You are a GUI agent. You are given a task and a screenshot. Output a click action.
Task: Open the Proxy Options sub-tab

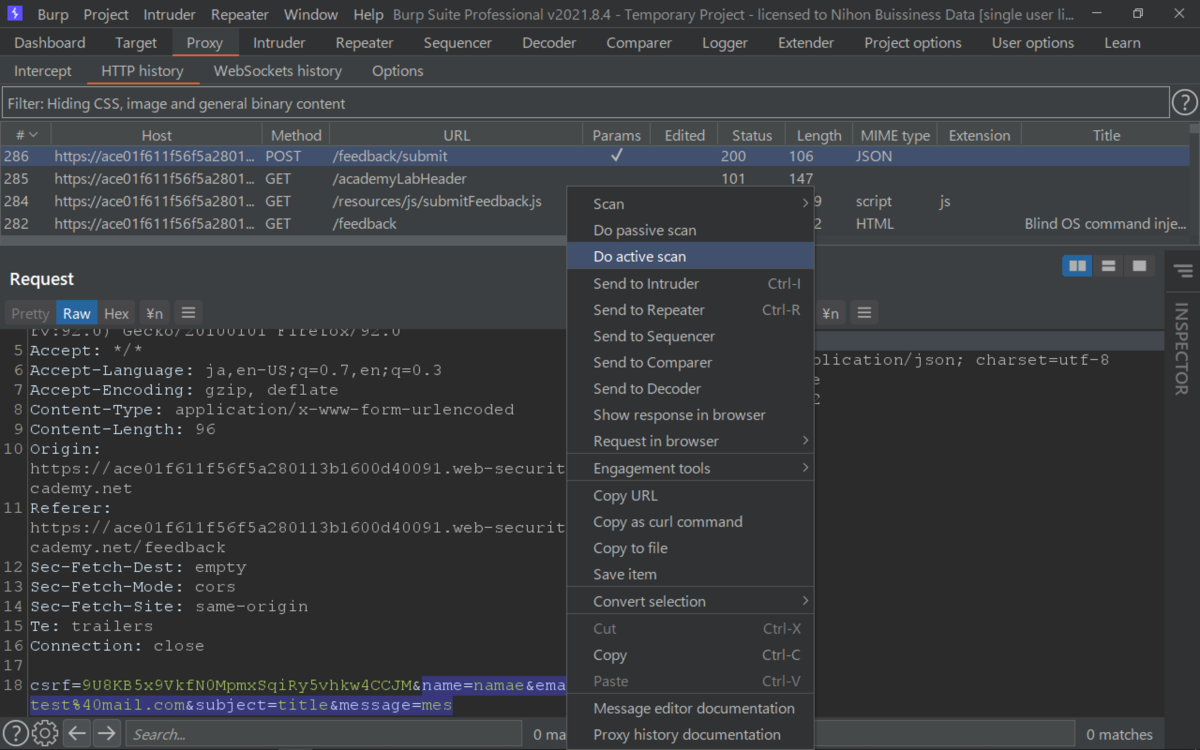click(x=398, y=71)
